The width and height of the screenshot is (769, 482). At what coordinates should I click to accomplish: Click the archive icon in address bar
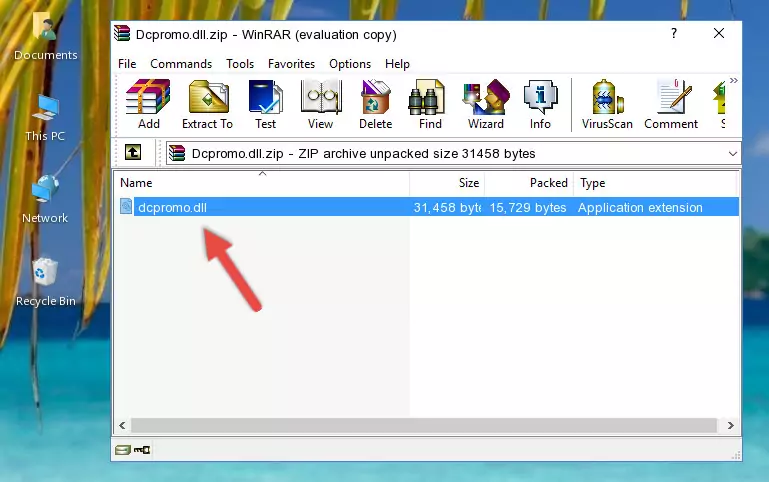coord(177,153)
